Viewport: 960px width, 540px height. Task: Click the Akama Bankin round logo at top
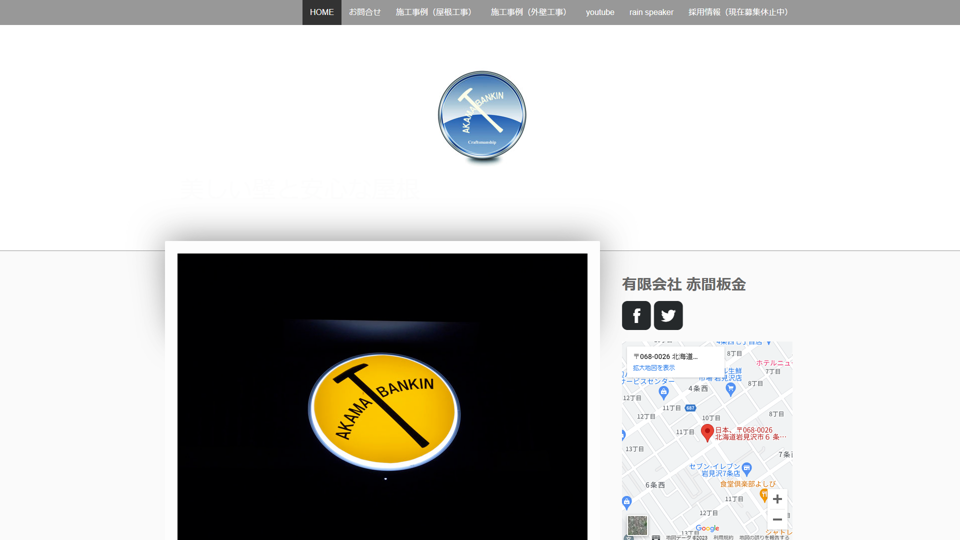coord(482,116)
